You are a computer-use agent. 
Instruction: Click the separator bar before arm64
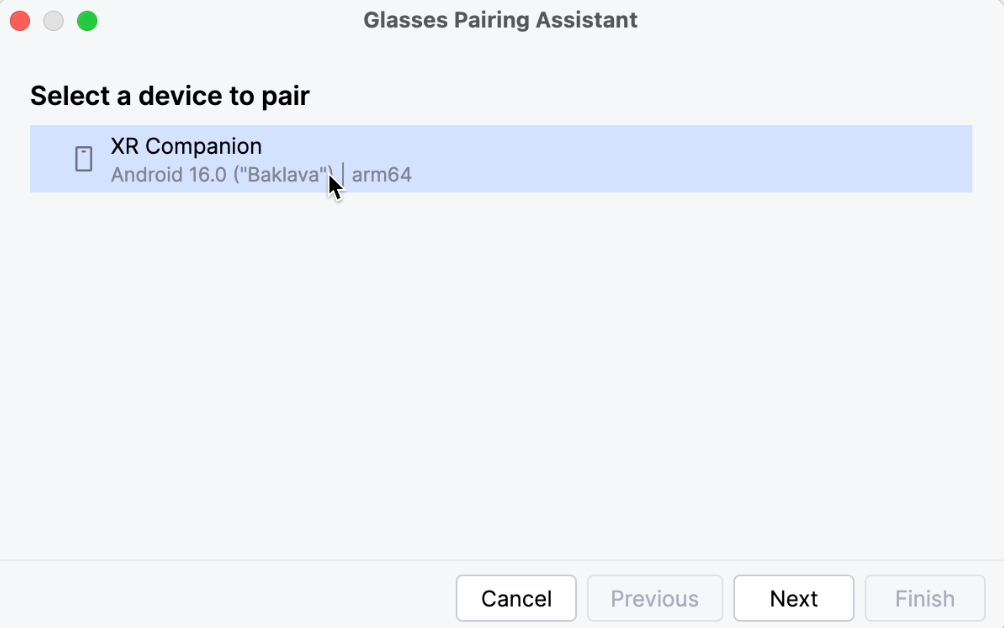pos(342,175)
